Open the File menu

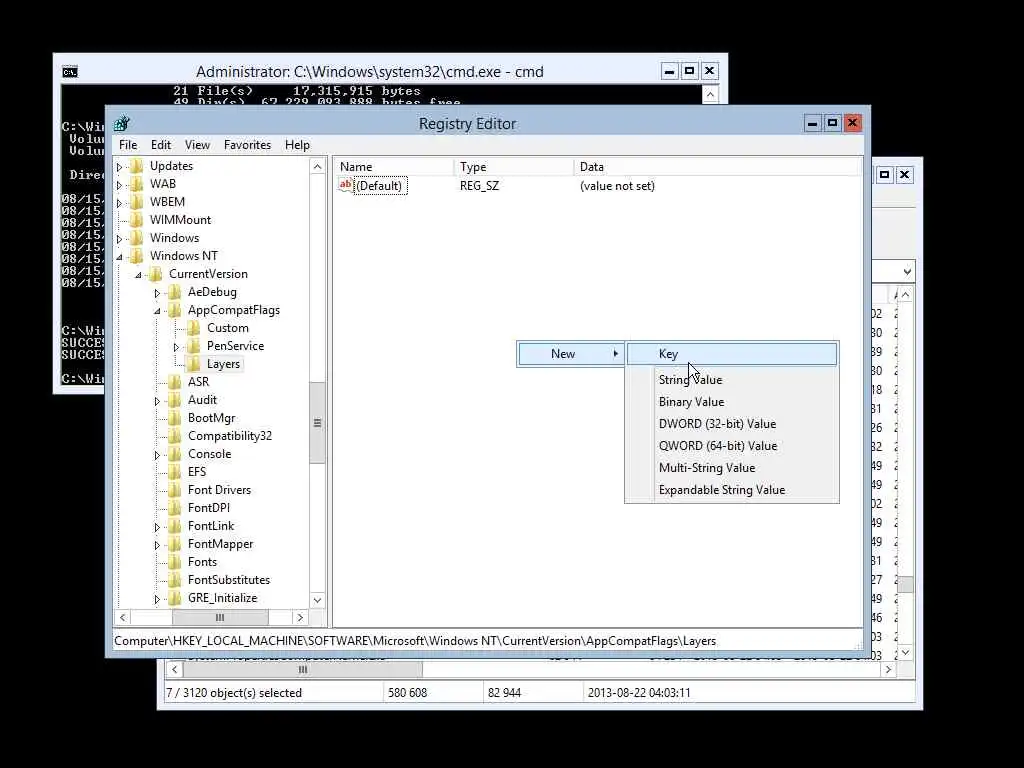128,145
